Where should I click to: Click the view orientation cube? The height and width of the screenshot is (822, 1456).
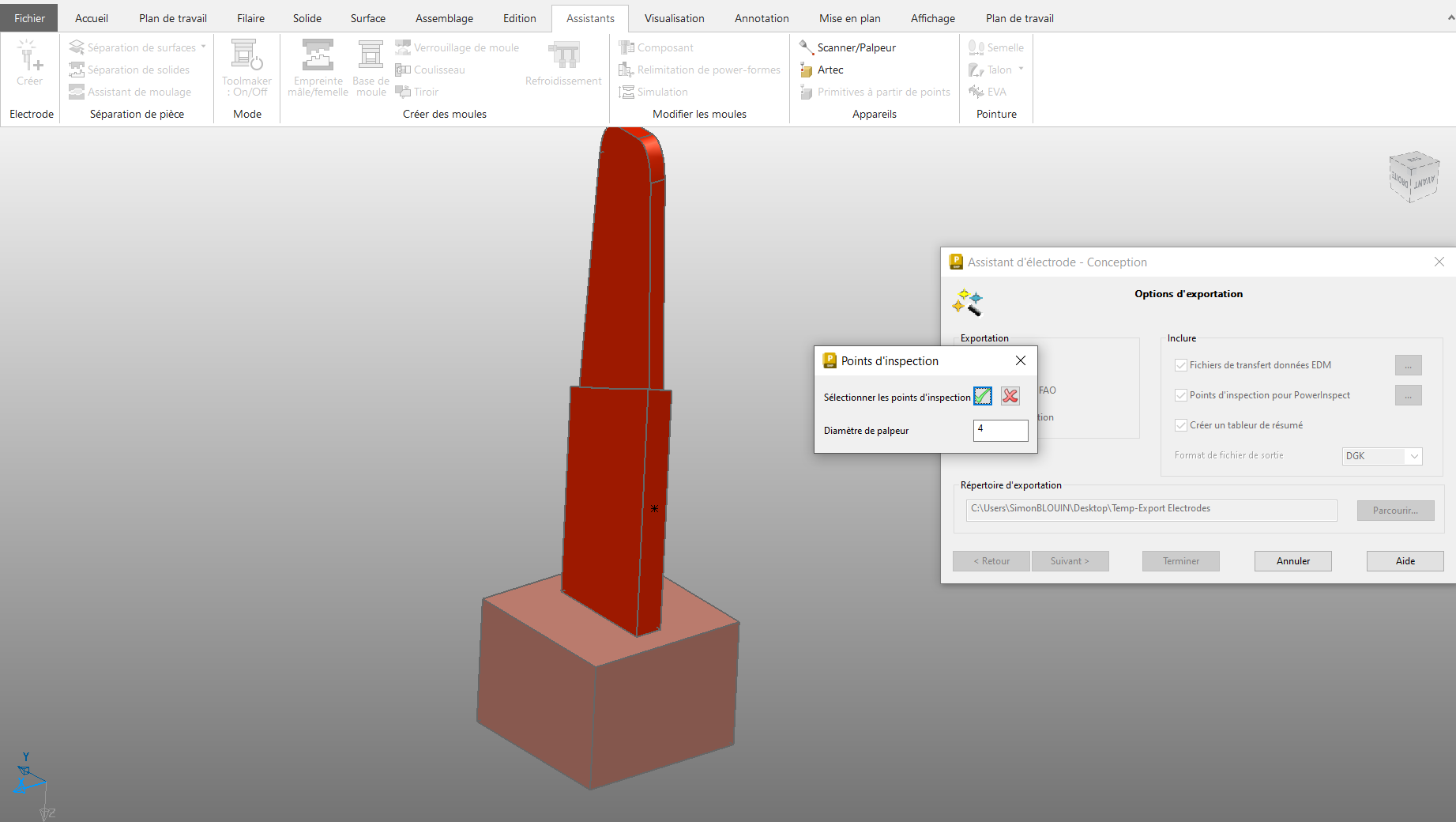[x=1413, y=177]
